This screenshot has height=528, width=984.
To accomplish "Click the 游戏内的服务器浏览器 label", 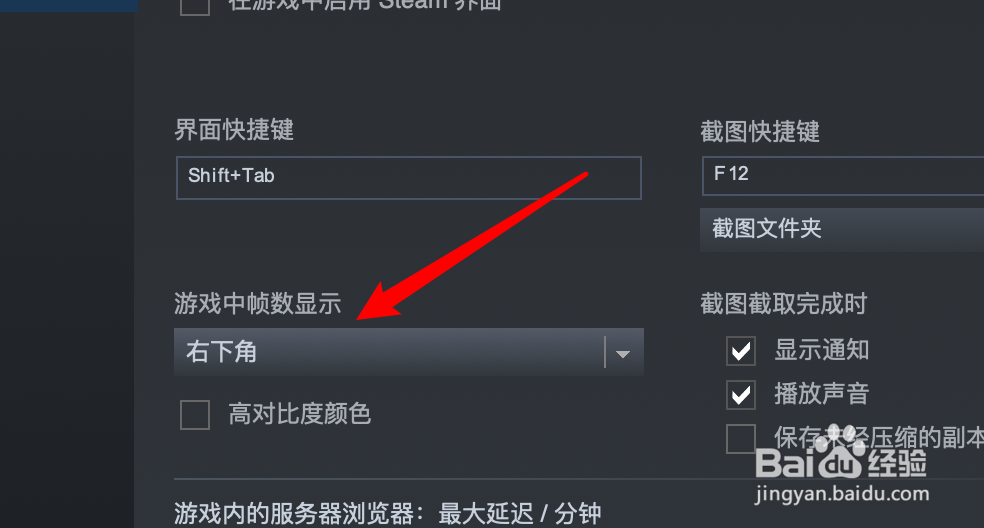I will (x=294, y=514).
